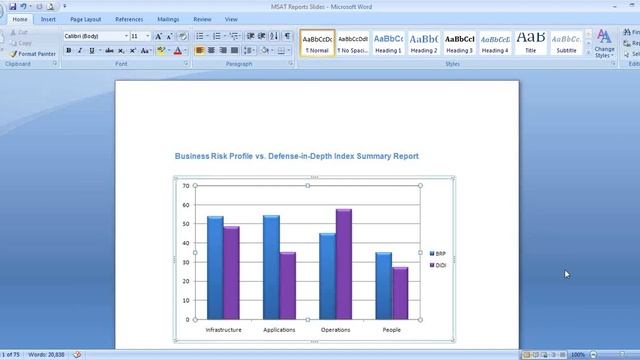Insert a numbered list
Viewport: 640px width, 360px height.
(x=217, y=36)
